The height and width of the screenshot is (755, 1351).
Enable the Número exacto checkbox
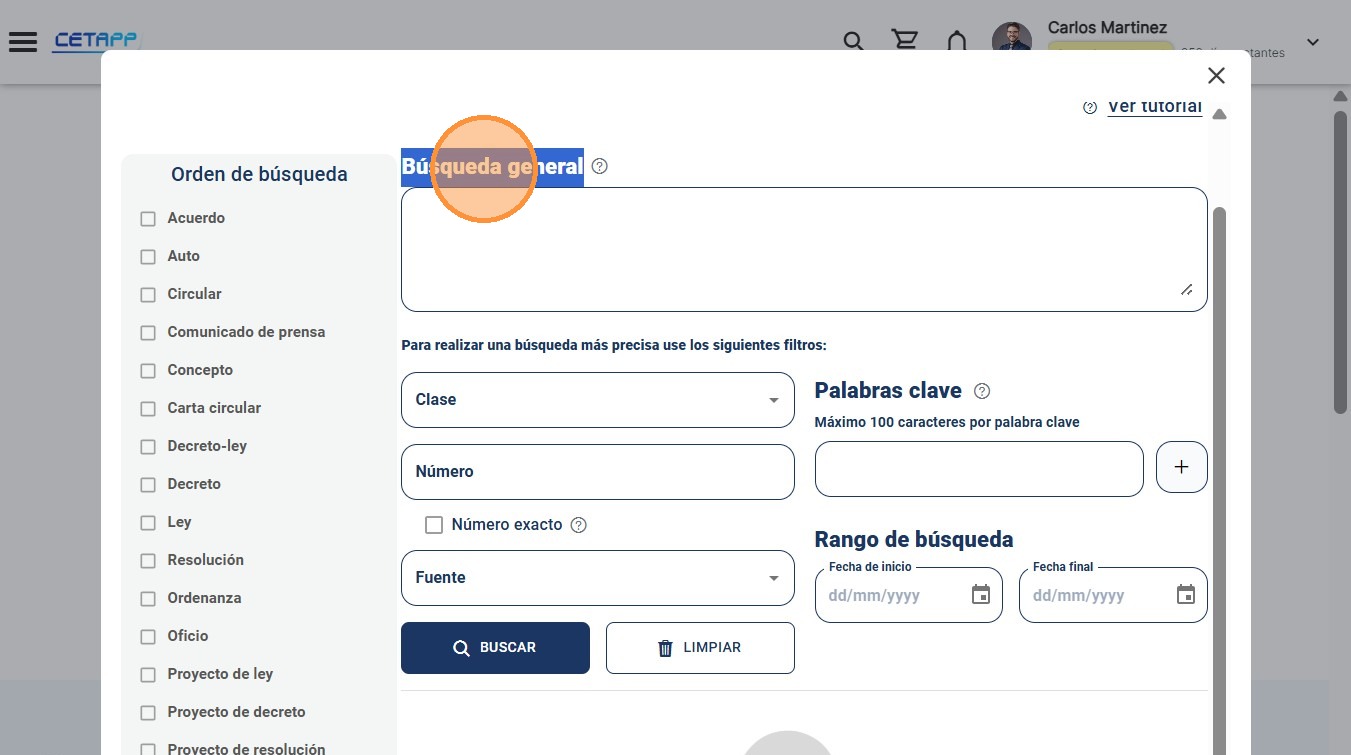tap(434, 525)
